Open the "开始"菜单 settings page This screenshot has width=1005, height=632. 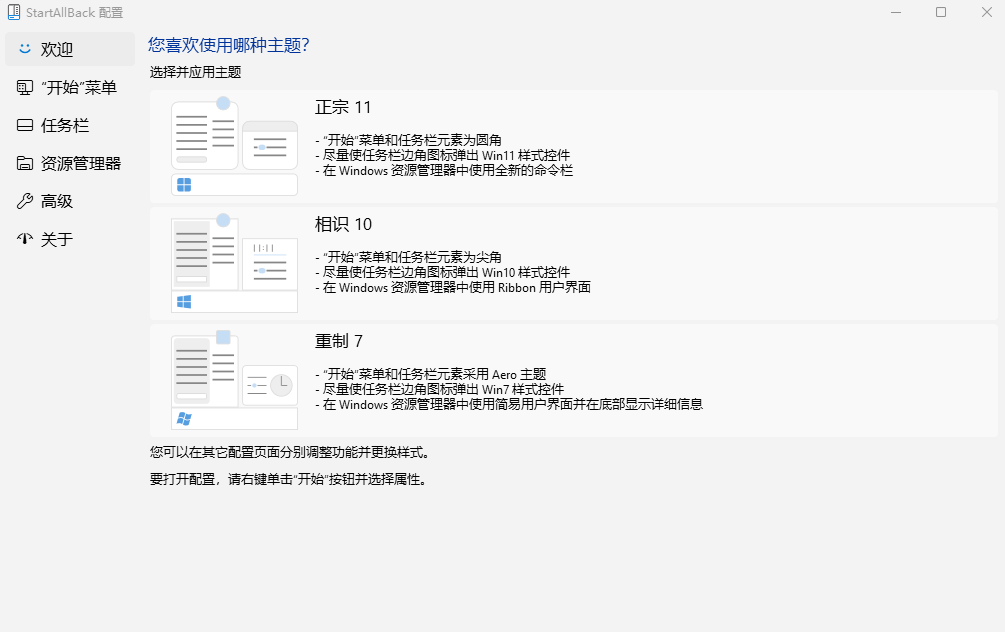[x=70, y=87]
